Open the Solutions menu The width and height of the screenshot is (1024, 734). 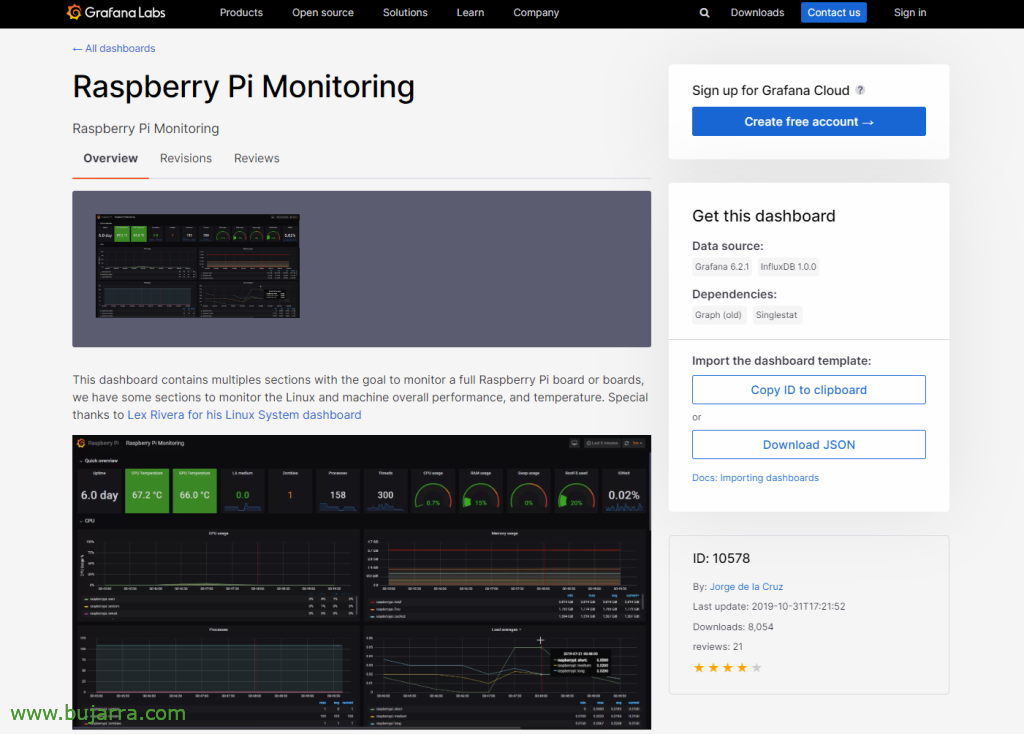405,13
